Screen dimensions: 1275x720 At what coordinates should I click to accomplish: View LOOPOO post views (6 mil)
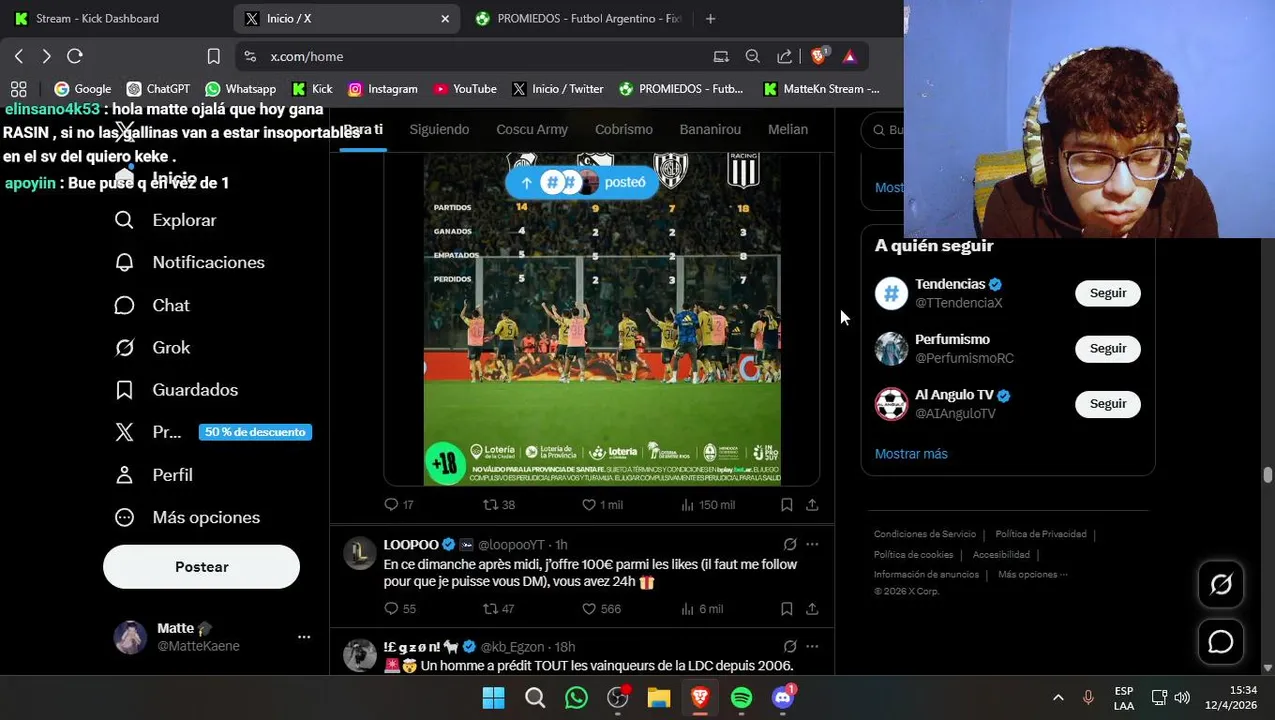(702, 609)
